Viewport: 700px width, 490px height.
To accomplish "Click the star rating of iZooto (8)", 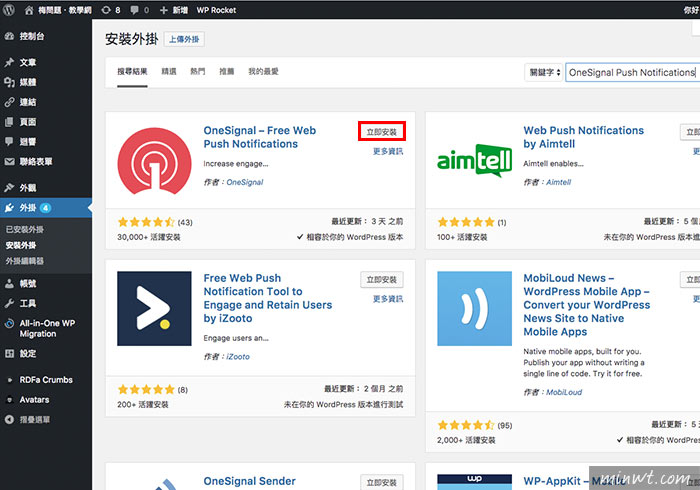I will tap(146, 390).
